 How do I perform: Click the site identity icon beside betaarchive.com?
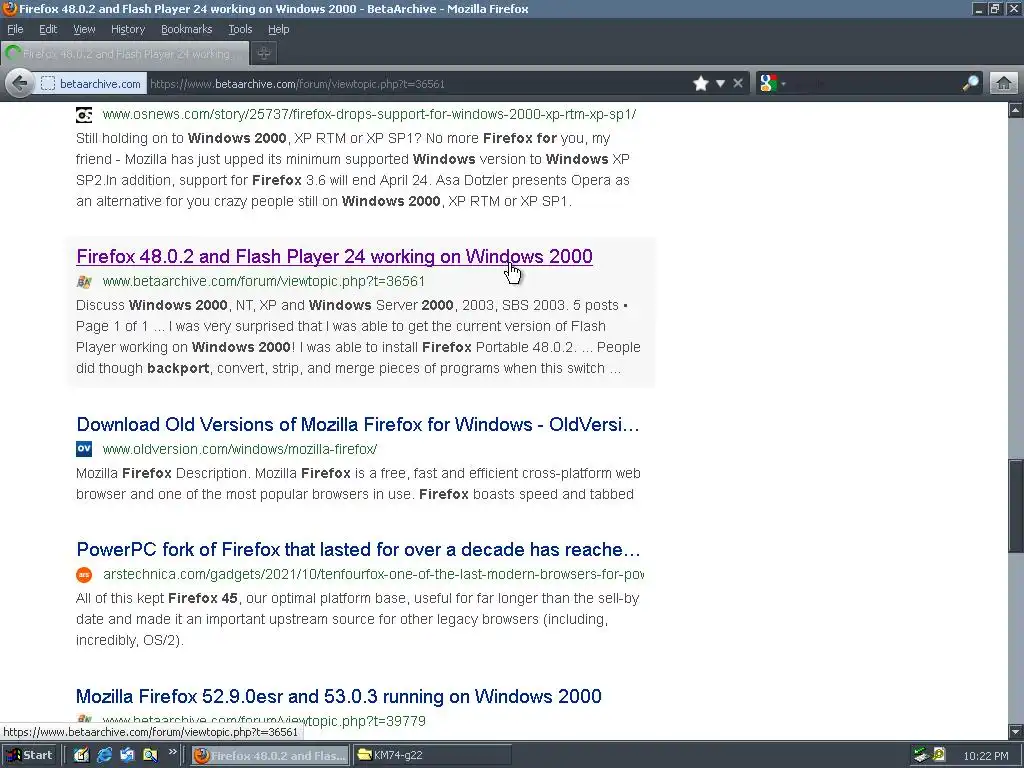click(x=48, y=84)
